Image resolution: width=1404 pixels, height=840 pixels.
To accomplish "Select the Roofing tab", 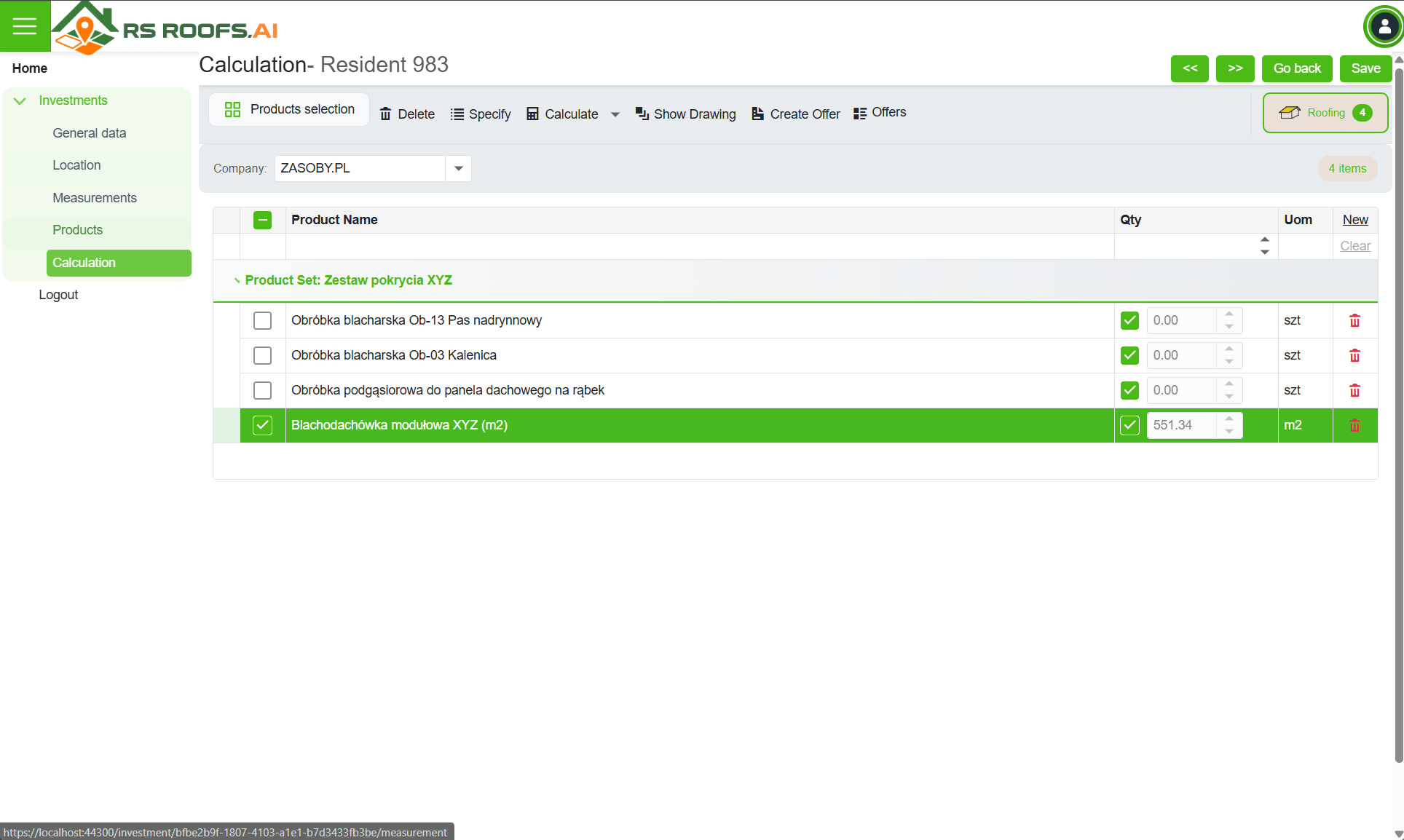I will pyautogui.click(x=1325, y=113).
